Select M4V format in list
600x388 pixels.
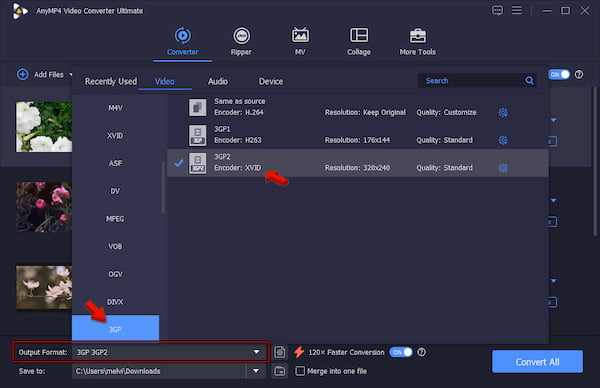pos(115,108)
